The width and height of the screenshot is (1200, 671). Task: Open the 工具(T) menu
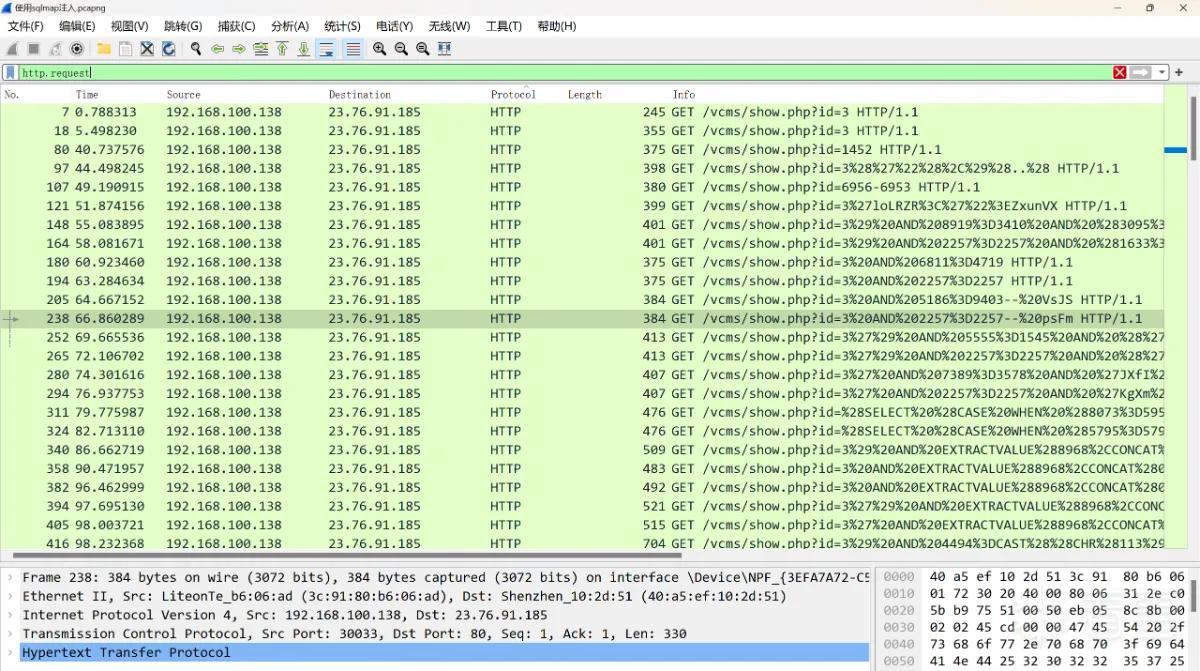(x=504, y=26)
